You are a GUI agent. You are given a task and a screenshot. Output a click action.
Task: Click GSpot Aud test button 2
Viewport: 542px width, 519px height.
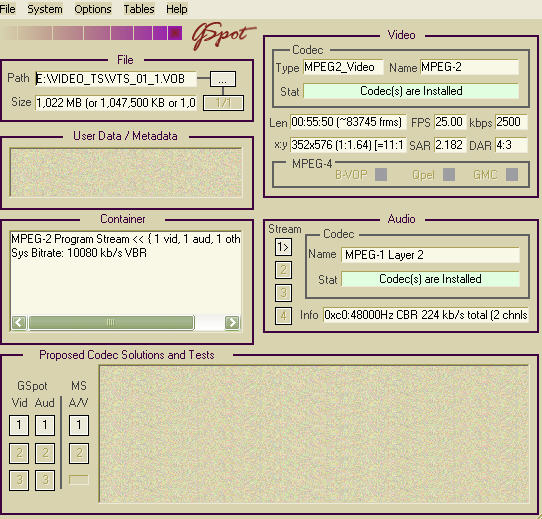[45, 453]
